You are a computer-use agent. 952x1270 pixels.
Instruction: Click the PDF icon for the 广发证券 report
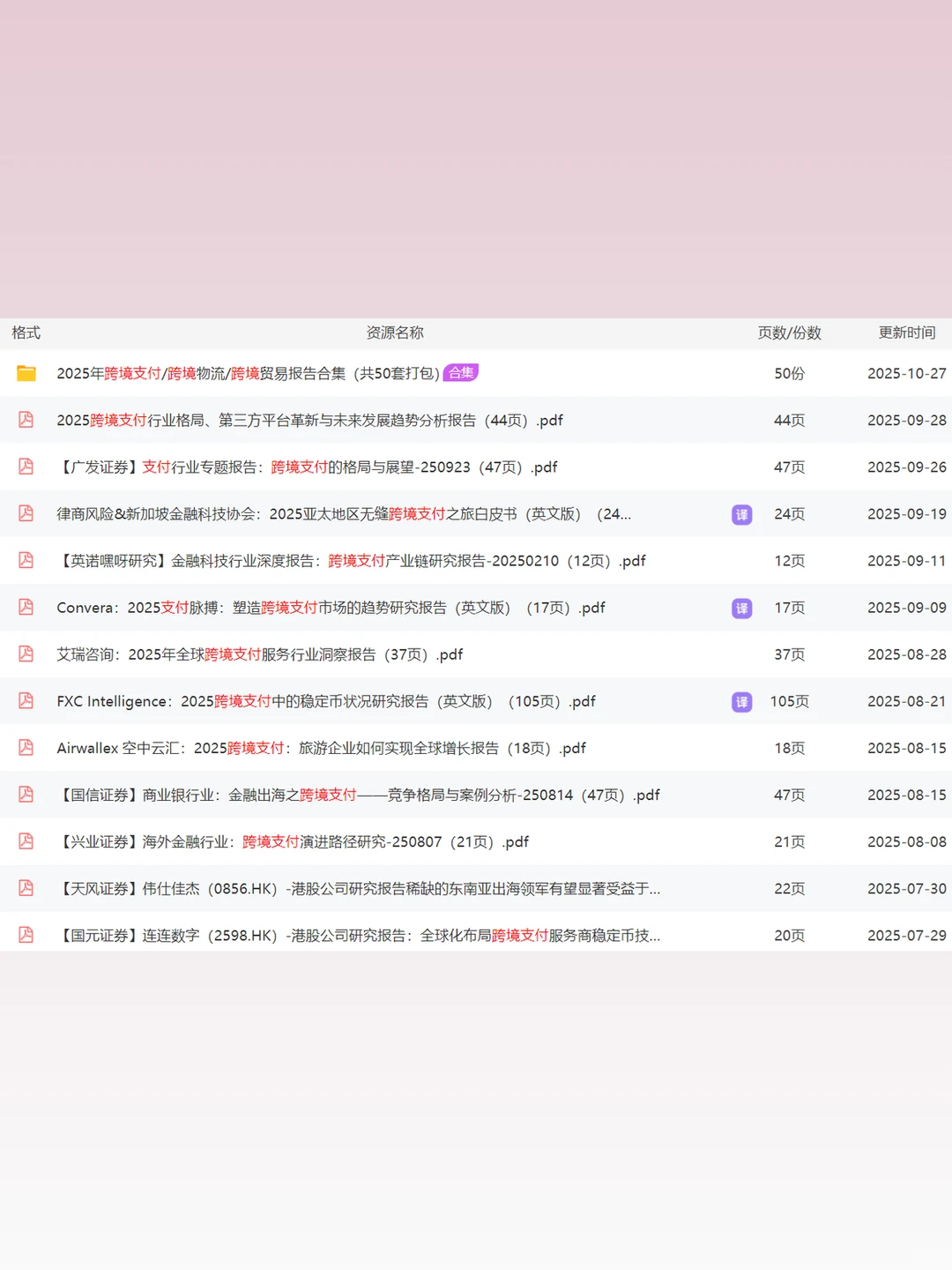(x=26, y=467)
